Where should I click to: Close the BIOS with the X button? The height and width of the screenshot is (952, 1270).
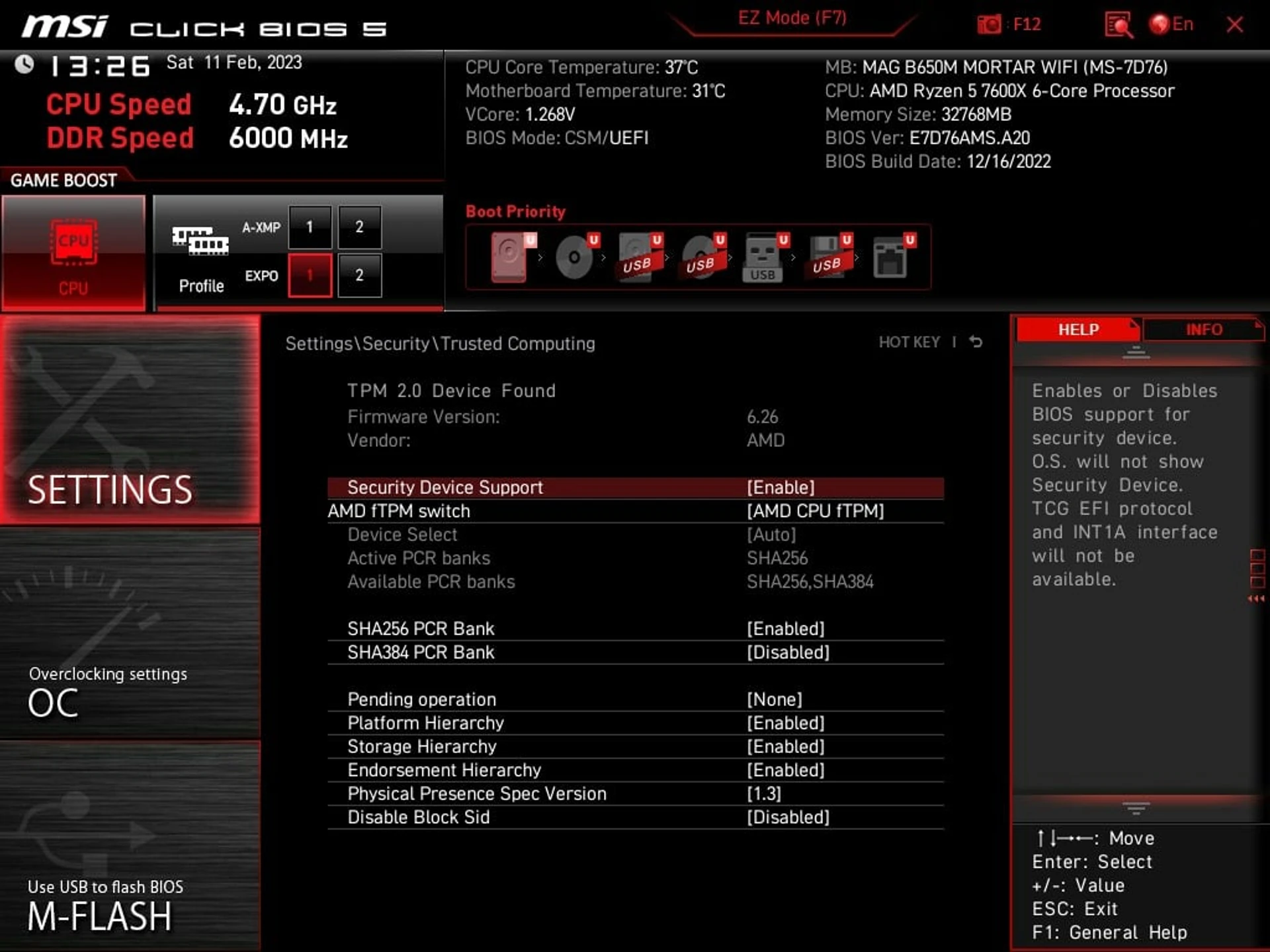[1234, 24]
